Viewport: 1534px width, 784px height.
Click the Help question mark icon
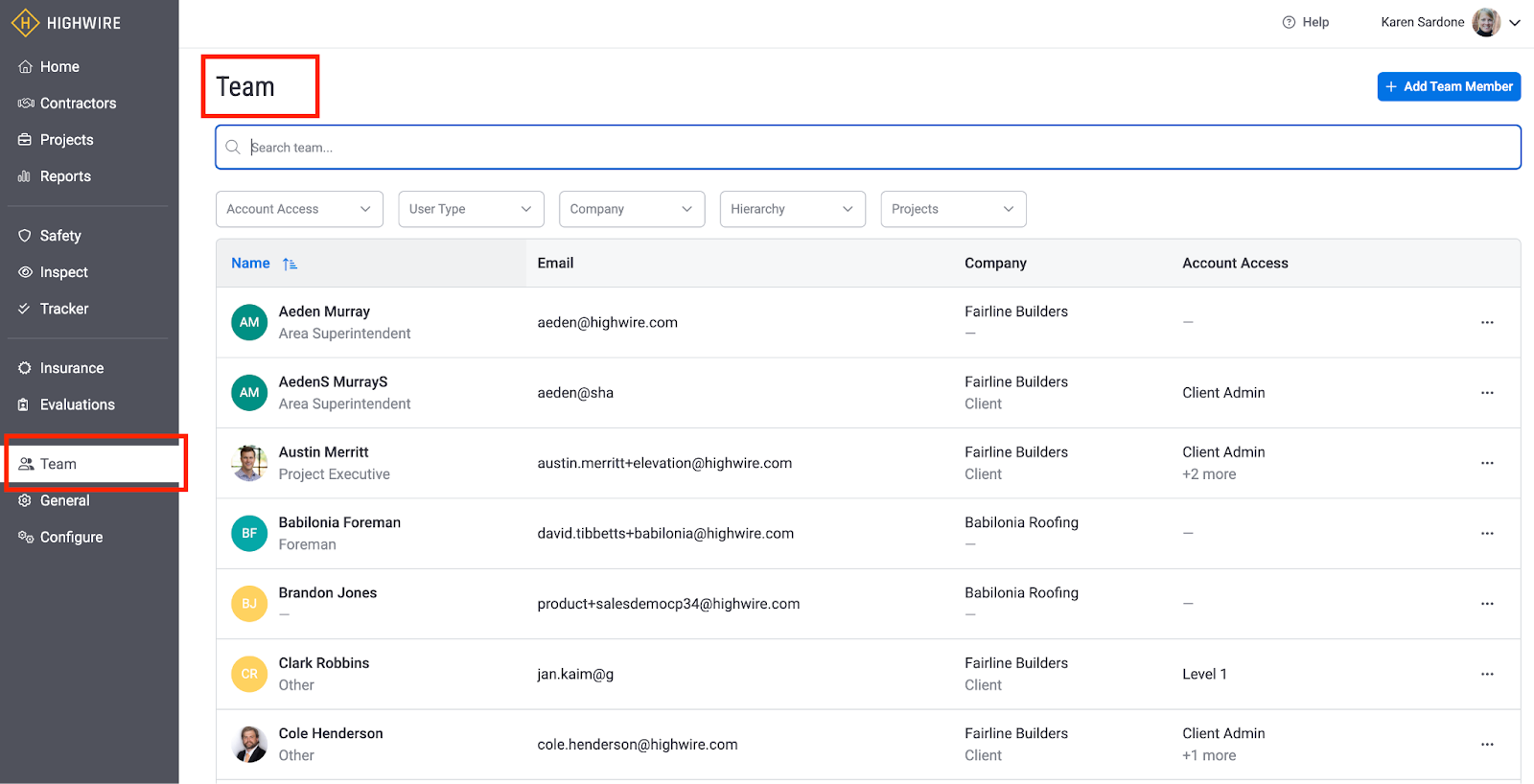1289,22
